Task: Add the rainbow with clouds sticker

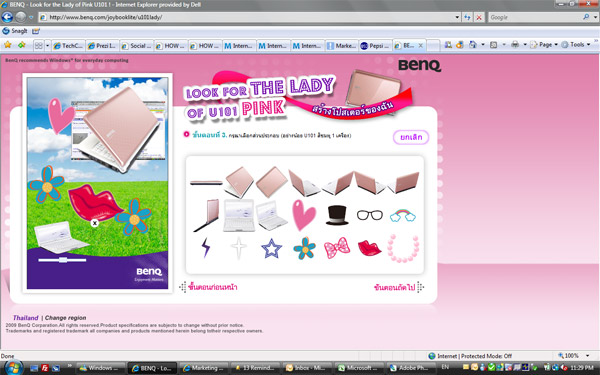Action: tap(403, 215)
